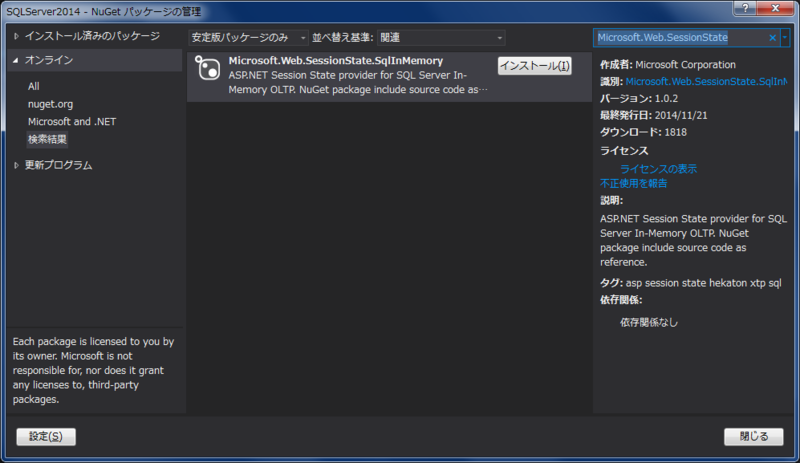This screenshot has width=800, height=463.
Task: Select the nuget.org source
Action: (51, 104)
